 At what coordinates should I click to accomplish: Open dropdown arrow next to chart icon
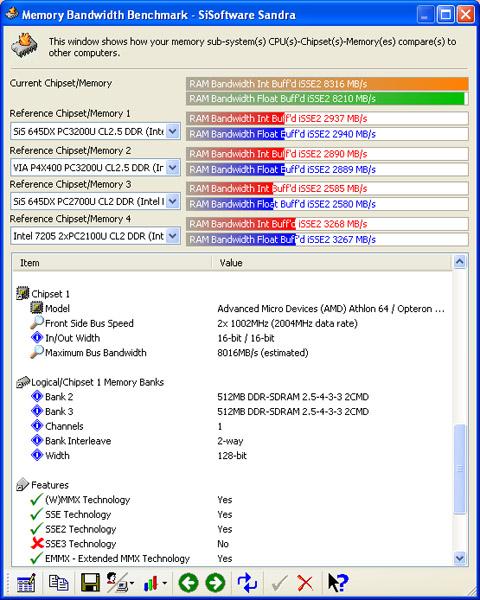coord(165,584)
